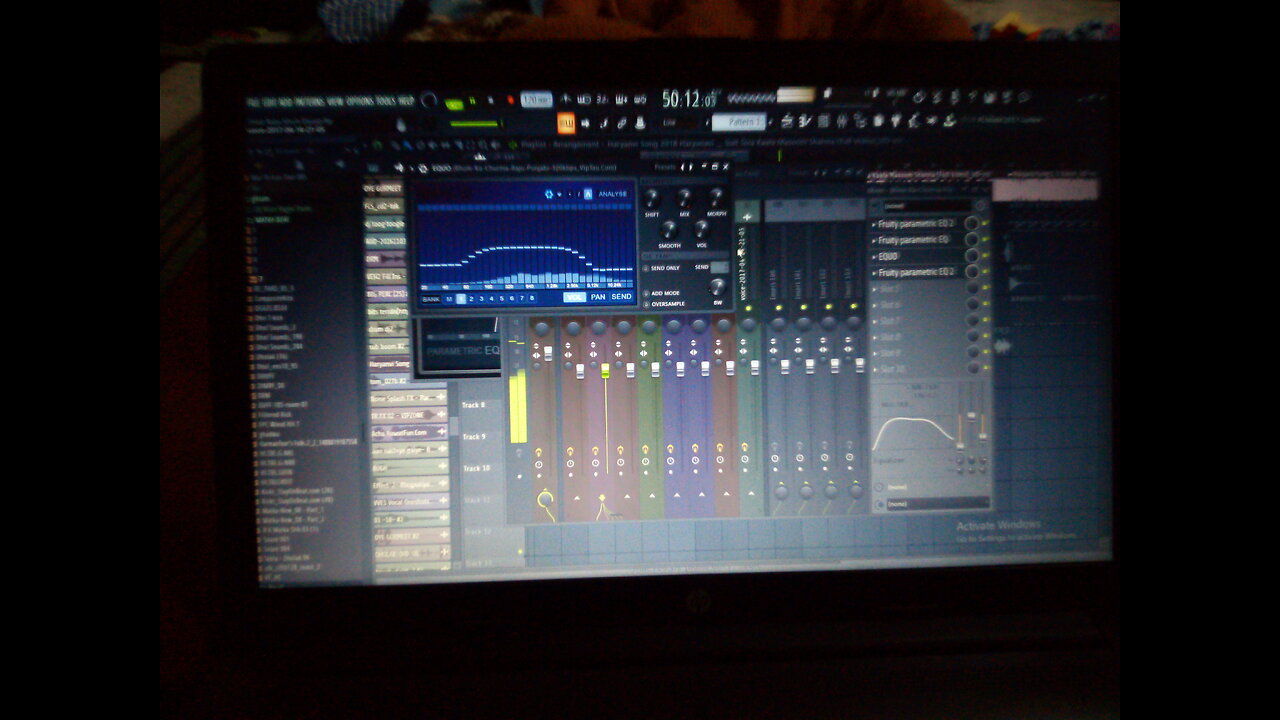Screen dimensions: 1280x720
Task: Open the VIEW menu
Action: [x=335, y=102]
